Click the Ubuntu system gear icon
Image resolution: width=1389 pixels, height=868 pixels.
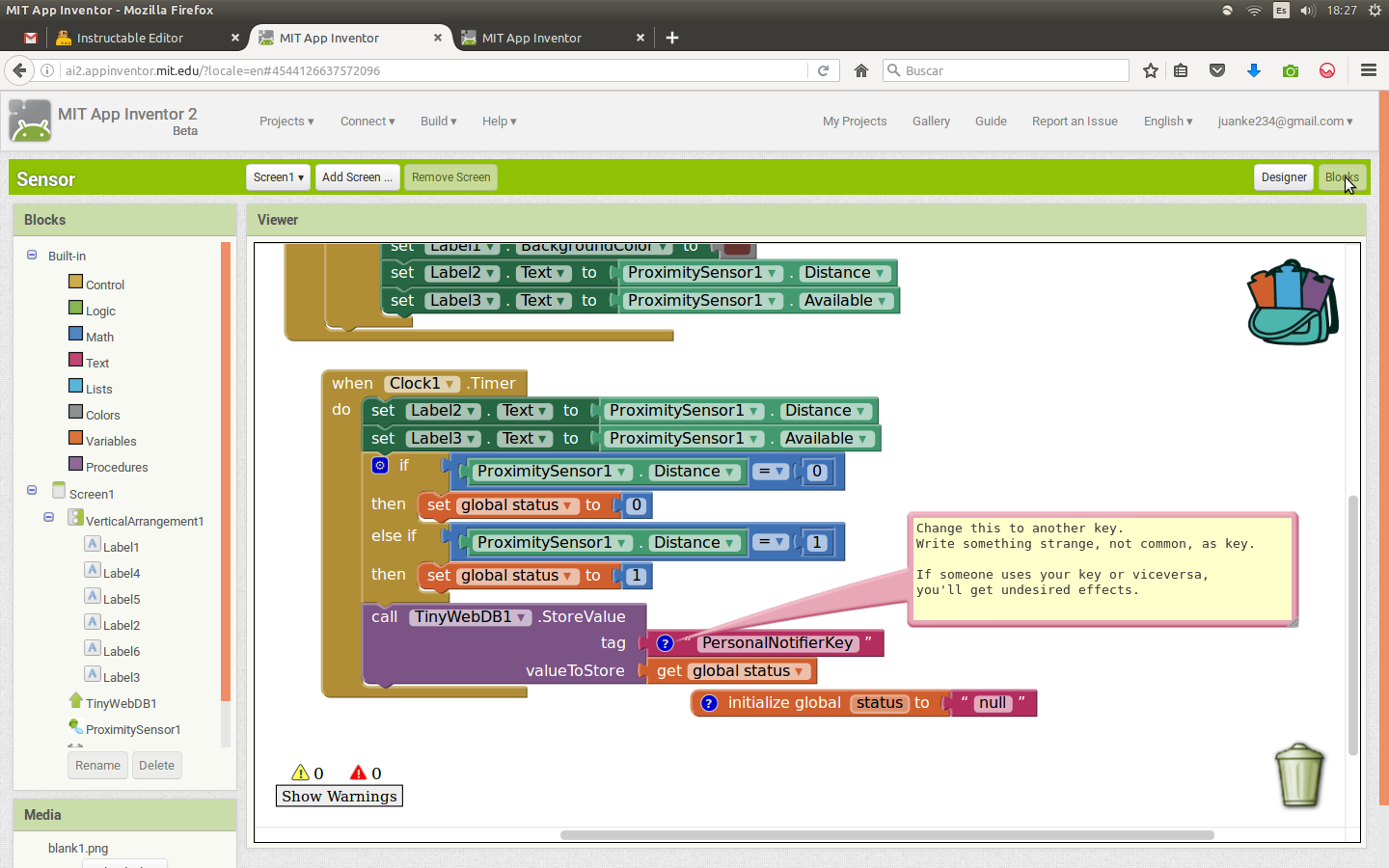tap(1375, 11)
